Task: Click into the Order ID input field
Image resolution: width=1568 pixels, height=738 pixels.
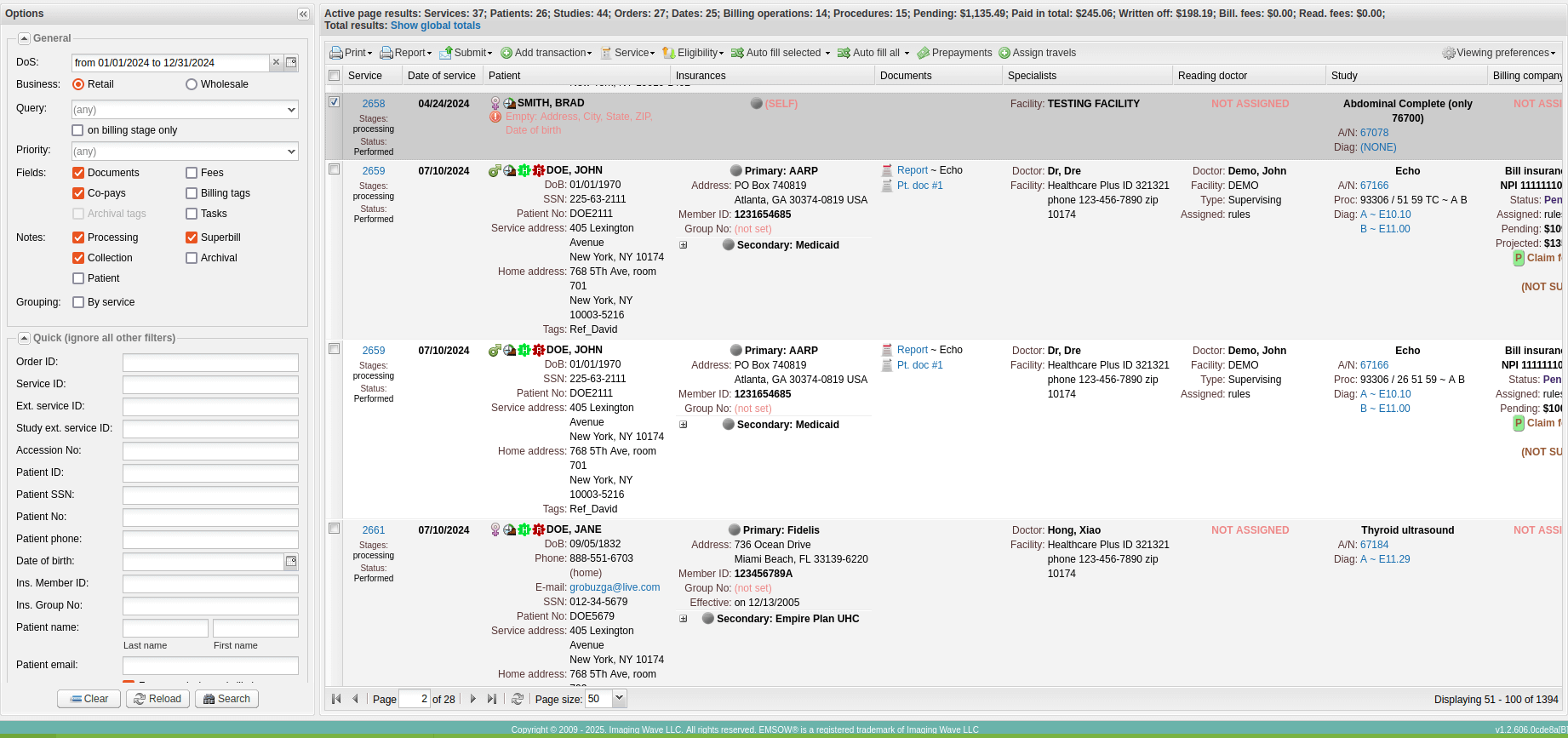Action: [210, 363]
